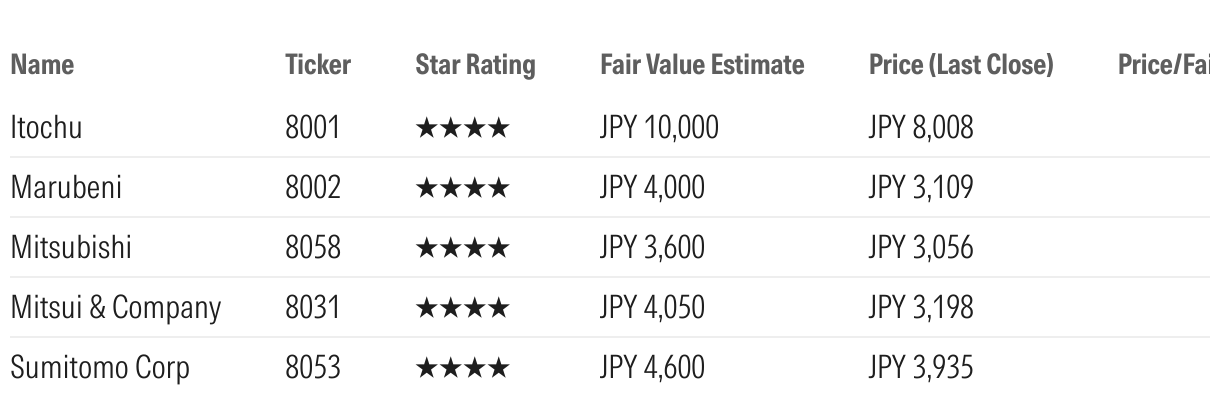Sort by Price (Last Close) header

click(961, 66)
